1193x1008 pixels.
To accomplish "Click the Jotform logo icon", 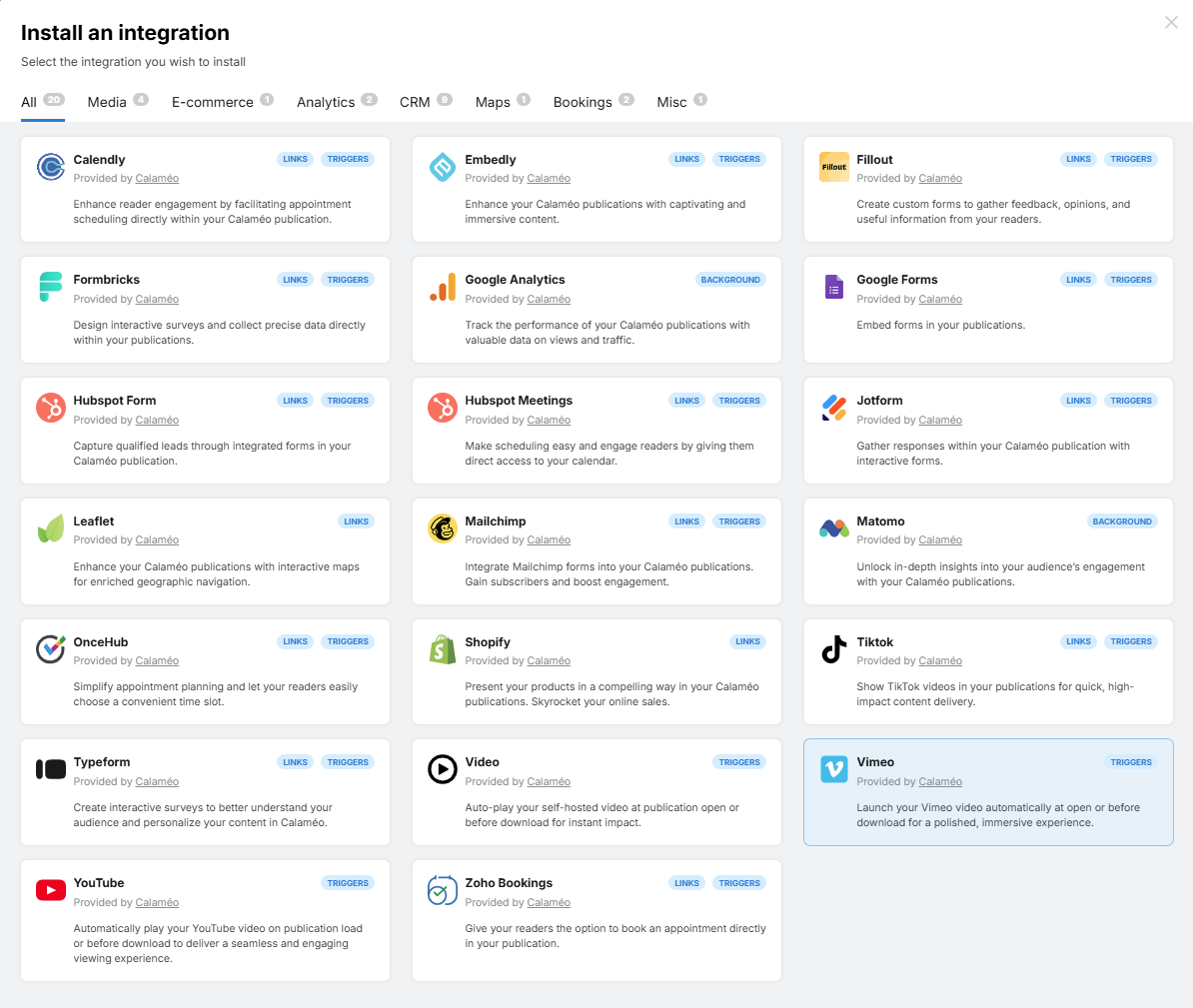I will tap(834, 408).
